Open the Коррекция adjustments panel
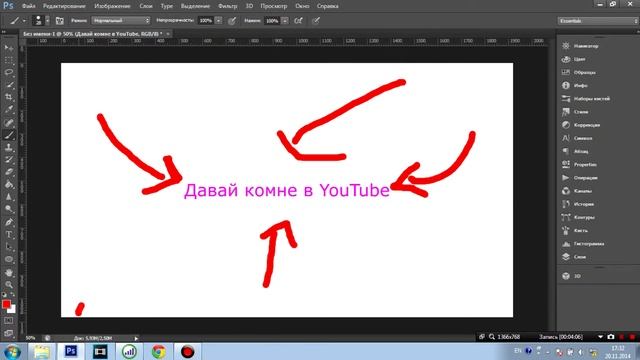The image size is (640, 360). (581, 125)
